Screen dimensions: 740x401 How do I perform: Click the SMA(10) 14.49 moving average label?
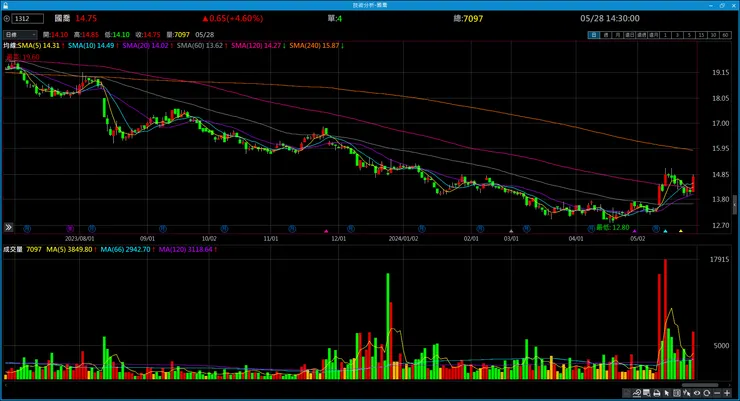tap(91, 45)
